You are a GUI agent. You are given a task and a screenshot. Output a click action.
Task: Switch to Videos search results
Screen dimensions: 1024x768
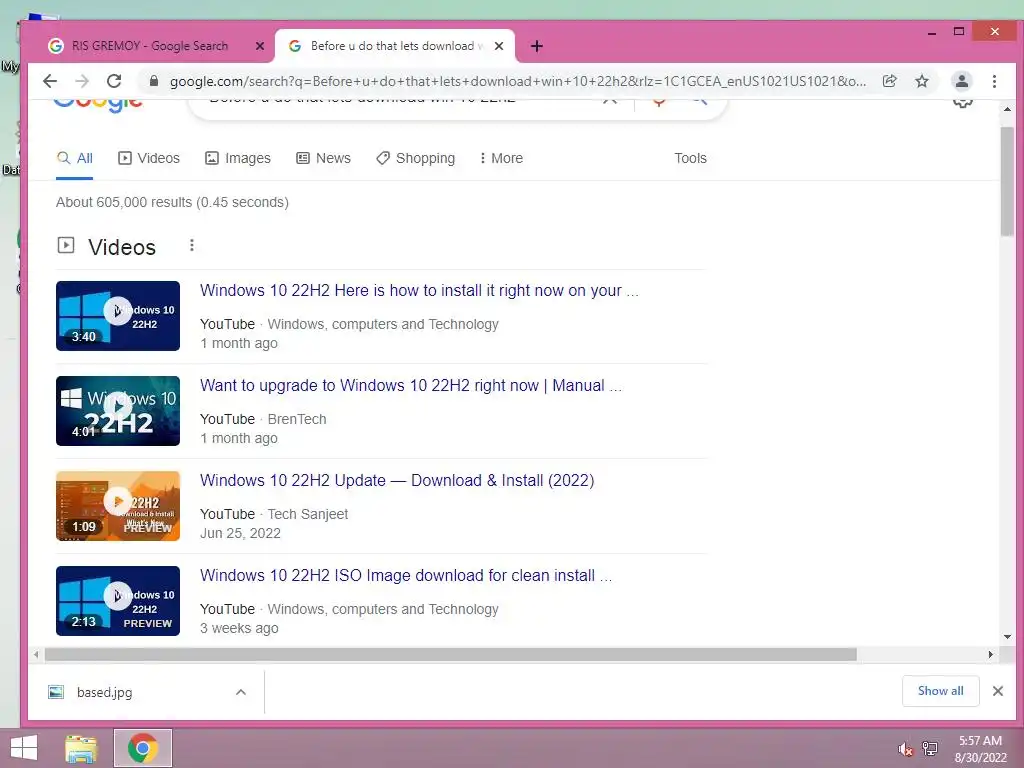[149, 158]
